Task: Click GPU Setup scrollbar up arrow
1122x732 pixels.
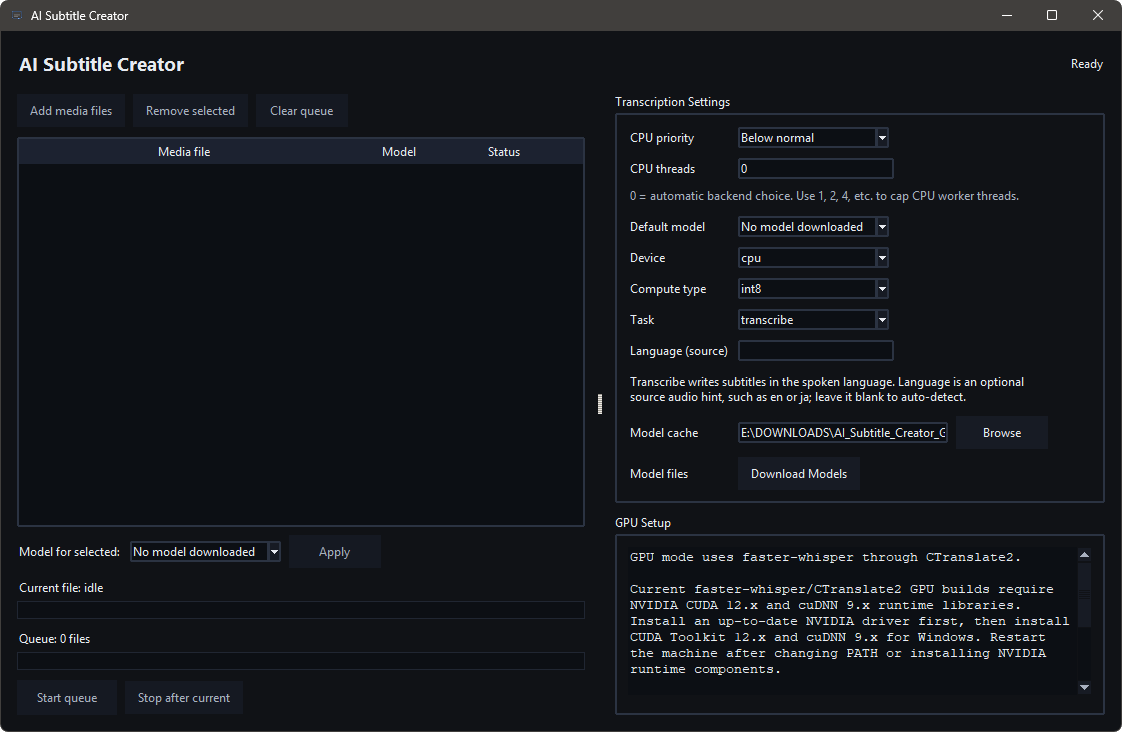Action: [1084, 555]
